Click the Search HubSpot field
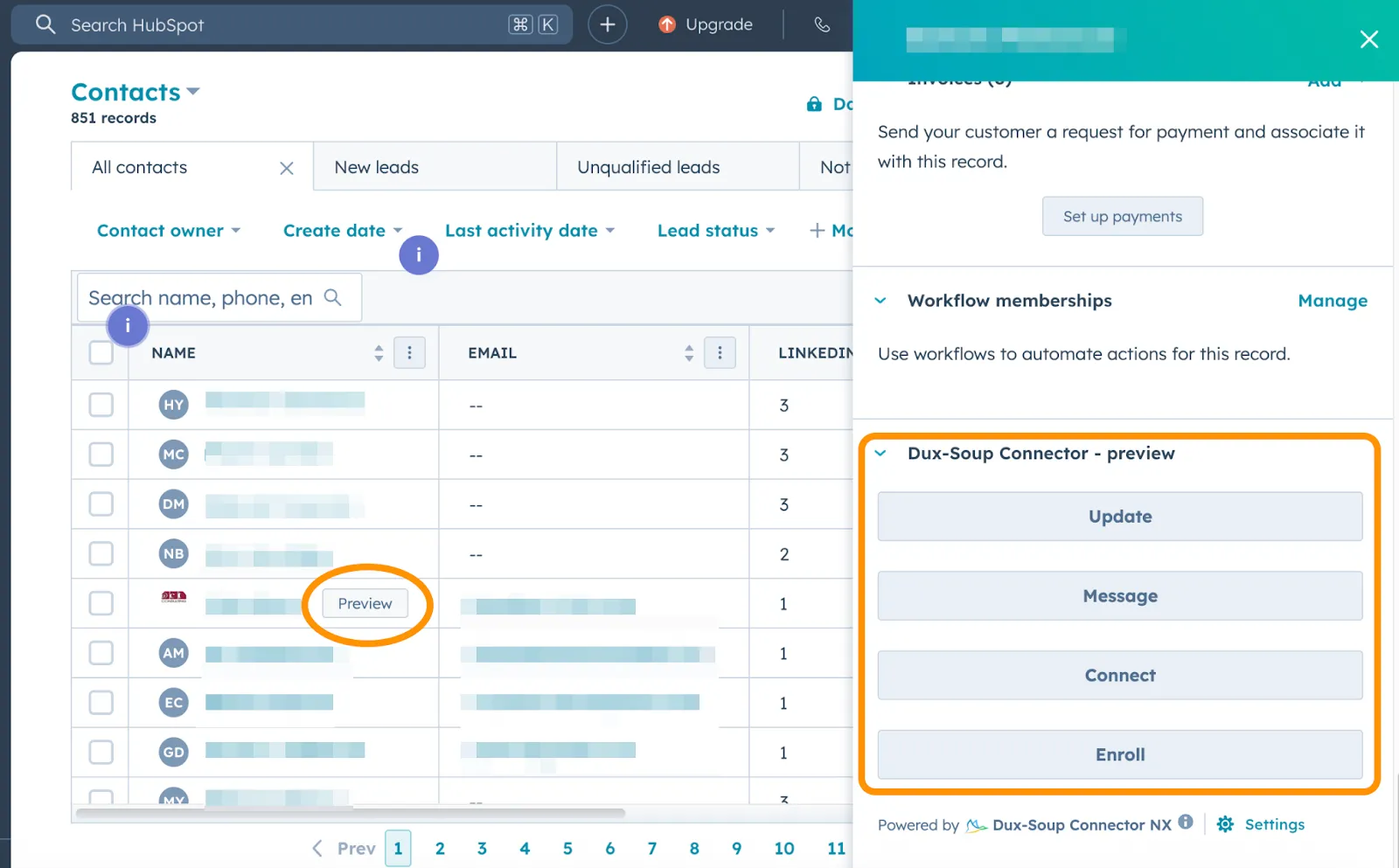This screenshot has height=868, width=1399. tap(291, 24)
